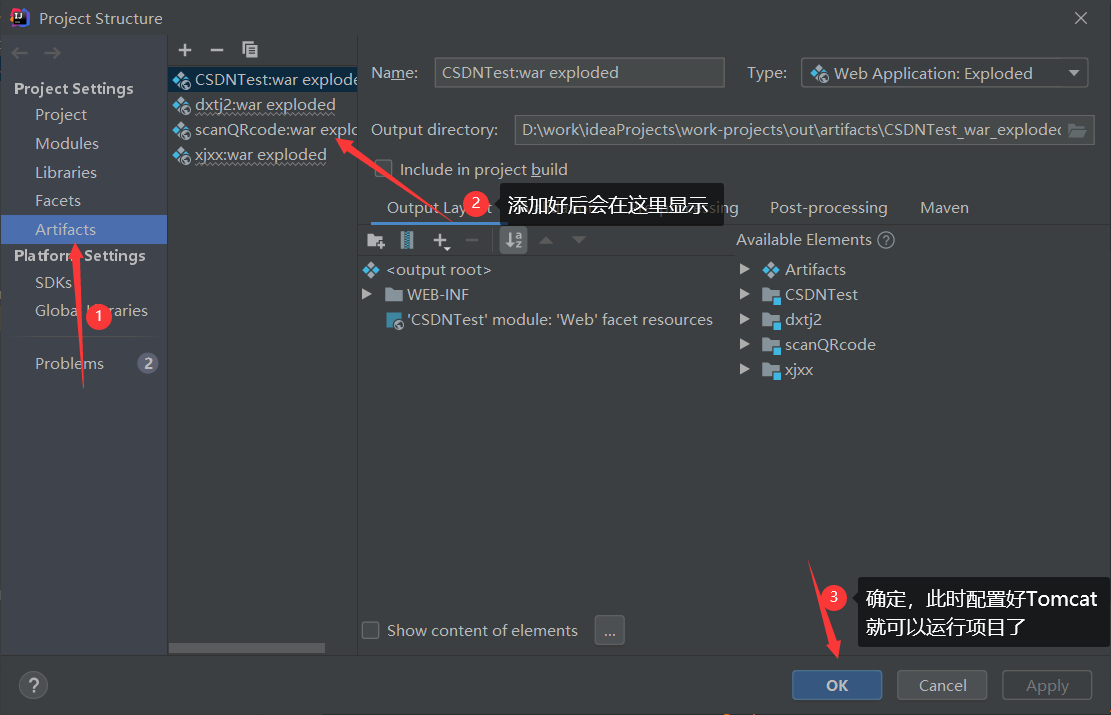Create directory in output layout
The image size is (1111, 715).
376,240
